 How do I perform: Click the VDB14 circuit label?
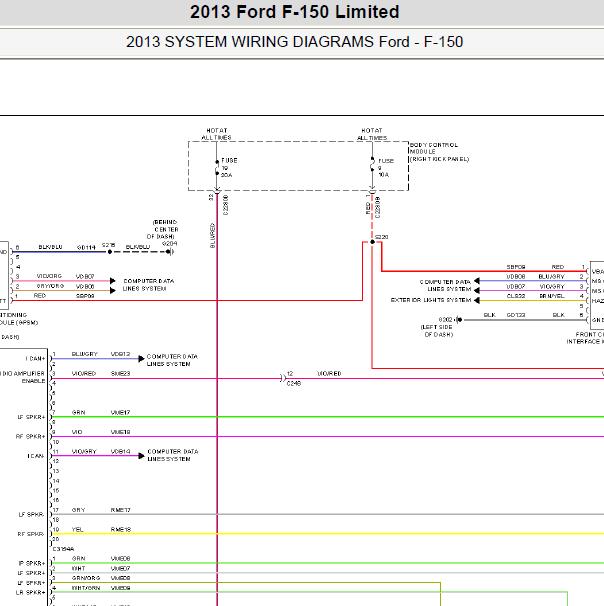pyautogui.click(x=120, y=451)
